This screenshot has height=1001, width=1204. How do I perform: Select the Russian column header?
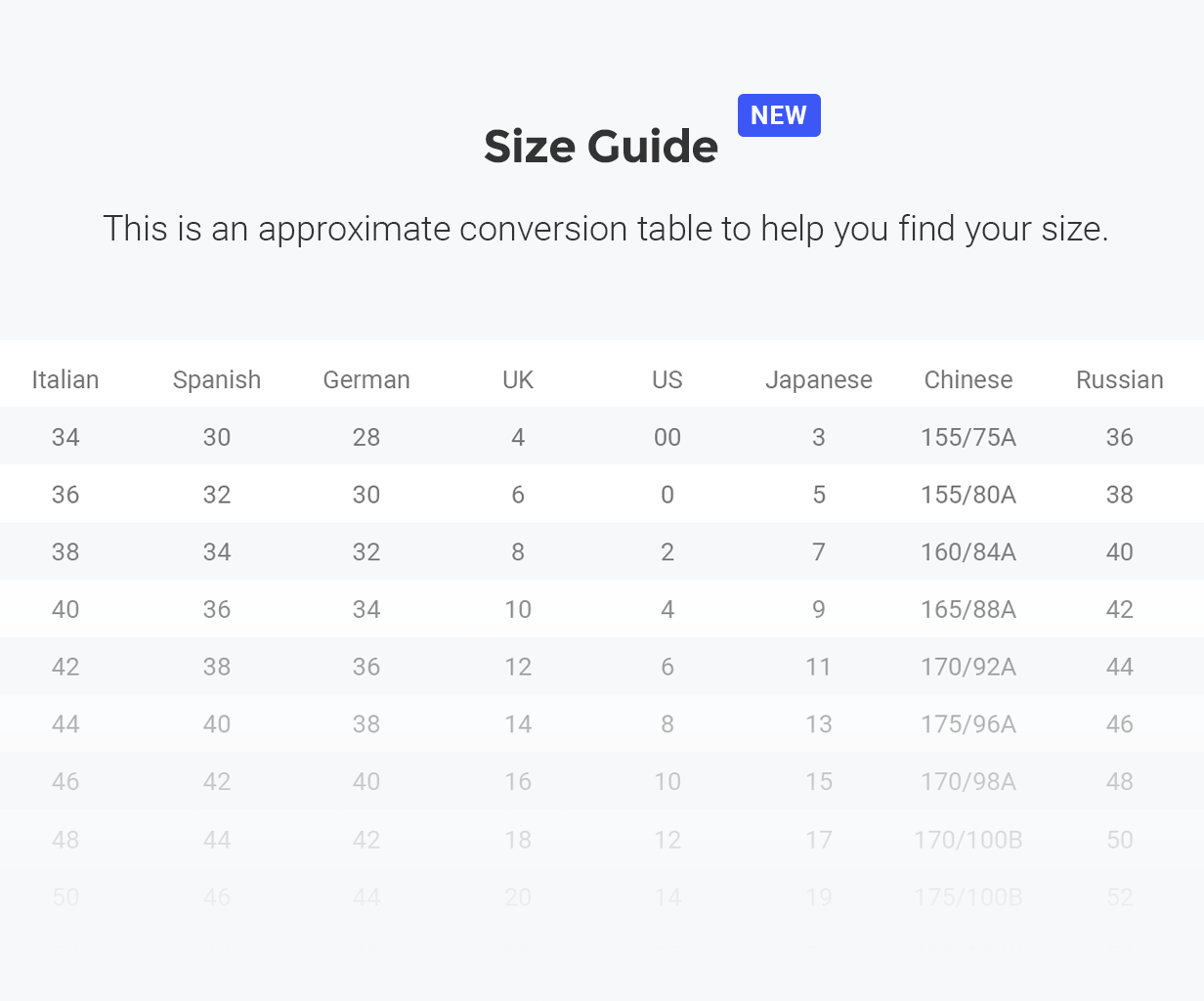click(x=1120, y=379)
